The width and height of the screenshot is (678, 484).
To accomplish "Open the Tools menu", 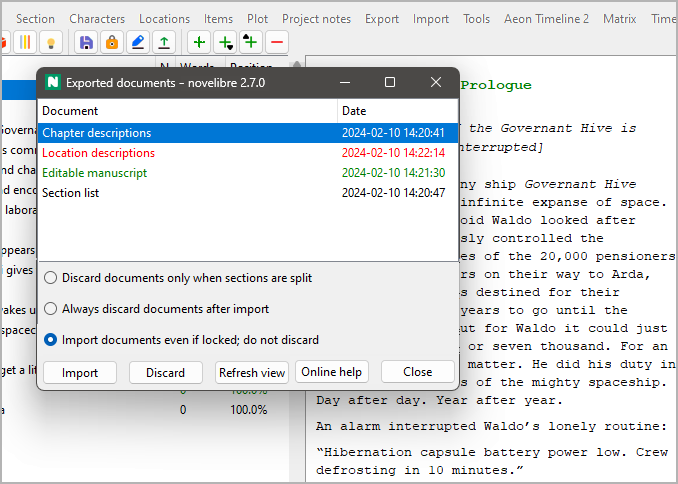I will tap(477, 19).
